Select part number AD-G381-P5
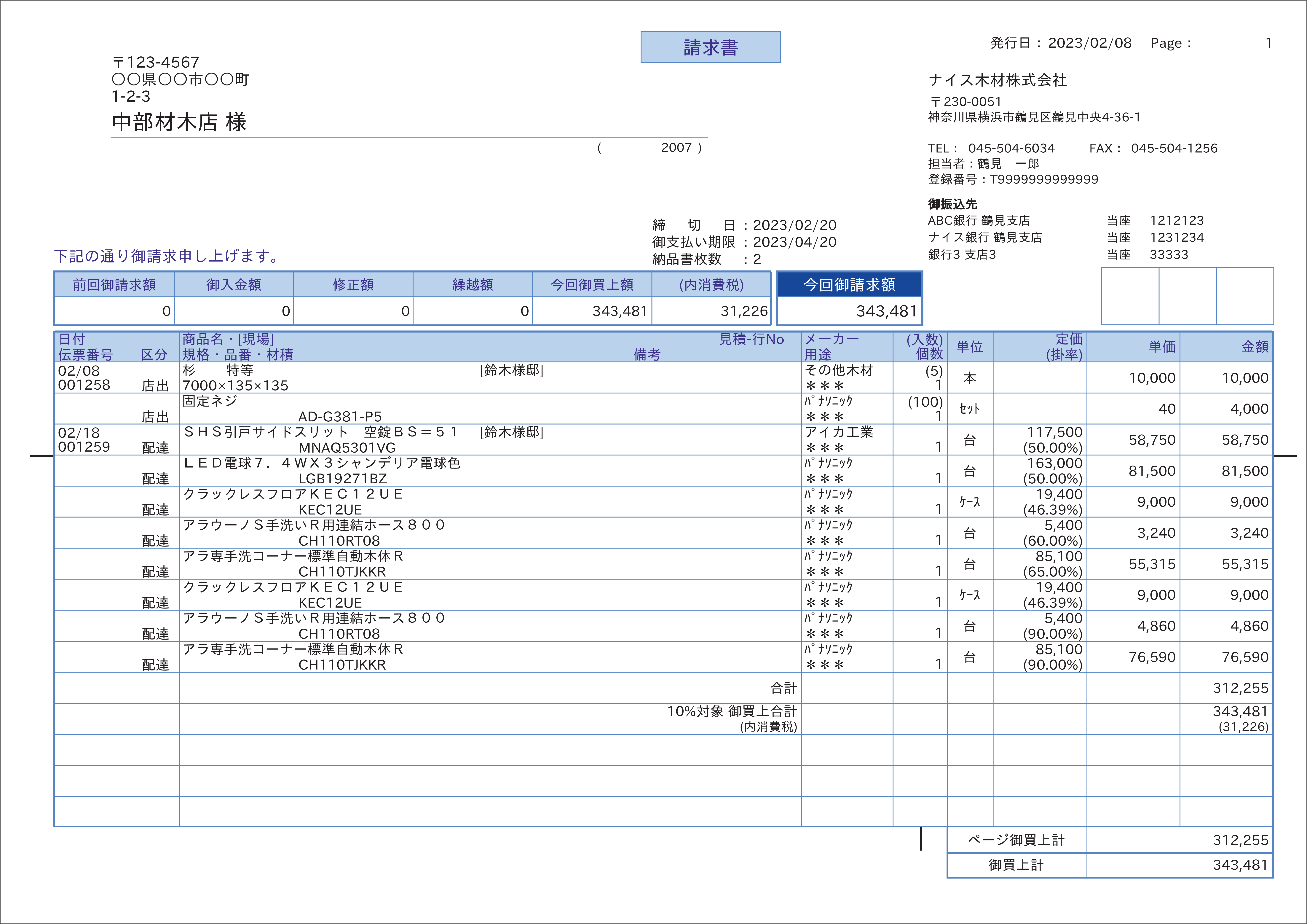The width and height of the screenshot is (1307, 924). [x=340, y=417]
